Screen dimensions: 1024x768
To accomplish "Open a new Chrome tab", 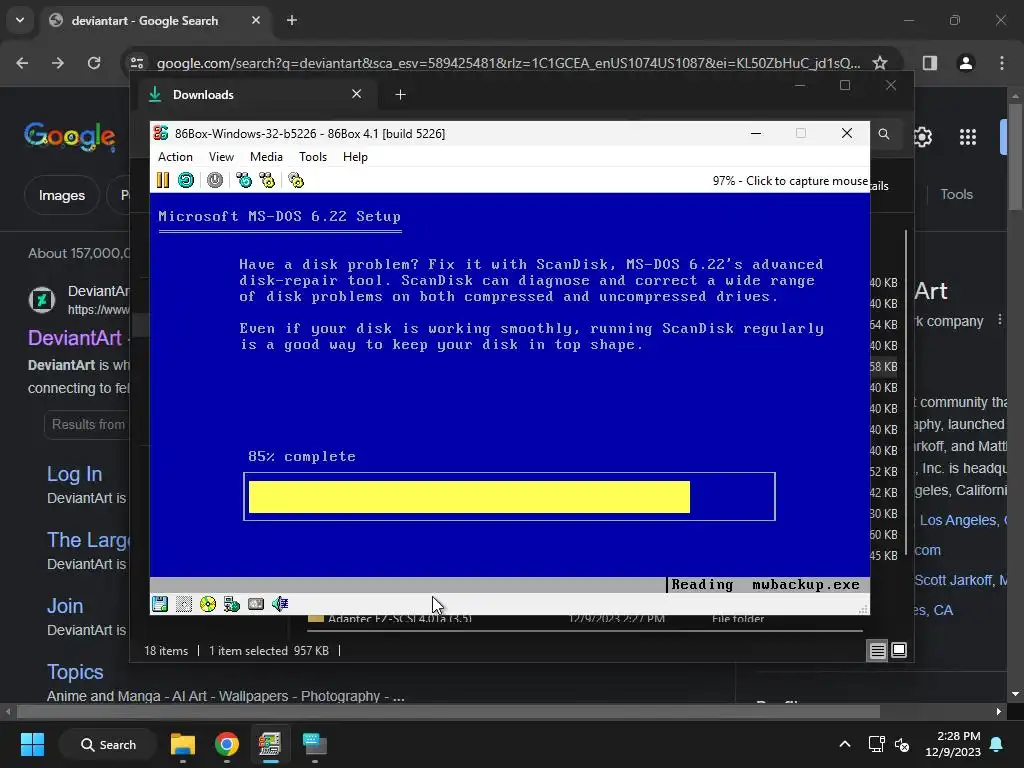I will 292,20.
